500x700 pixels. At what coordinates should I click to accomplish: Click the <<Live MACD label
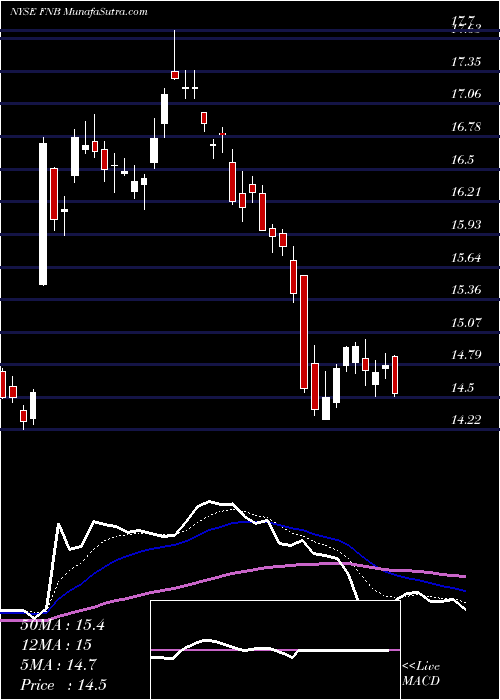pos(421,674)
